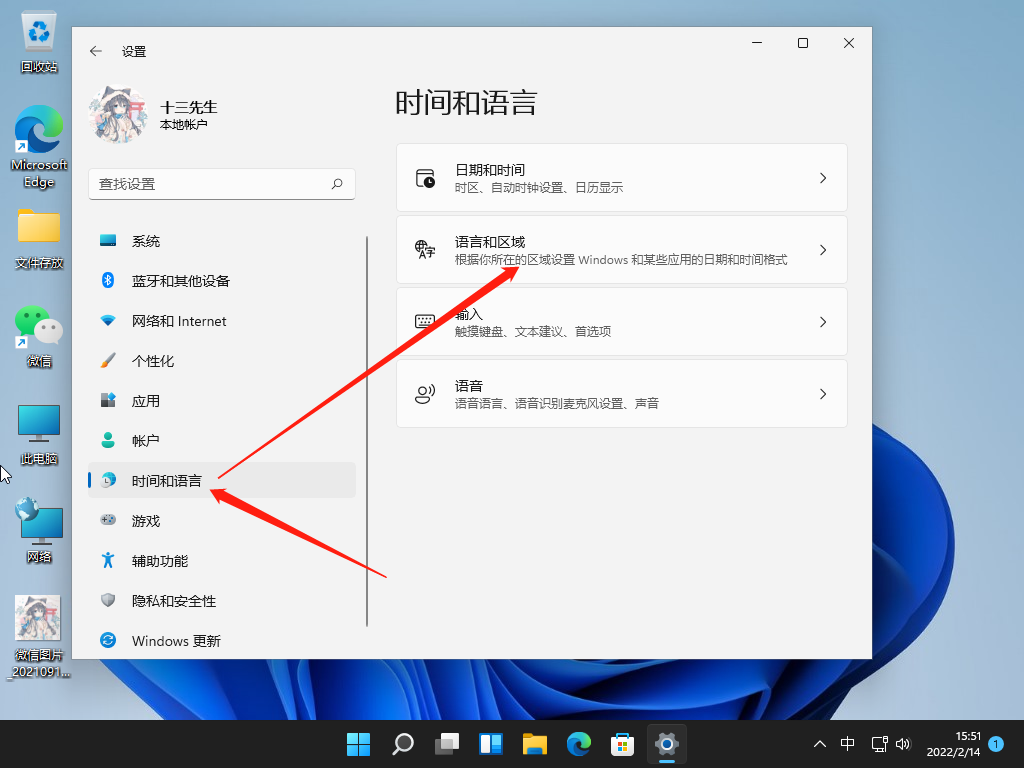Open File Explorer from the taskbar
Viewport: 1024px width, 768px height.
tap(534, 744)
